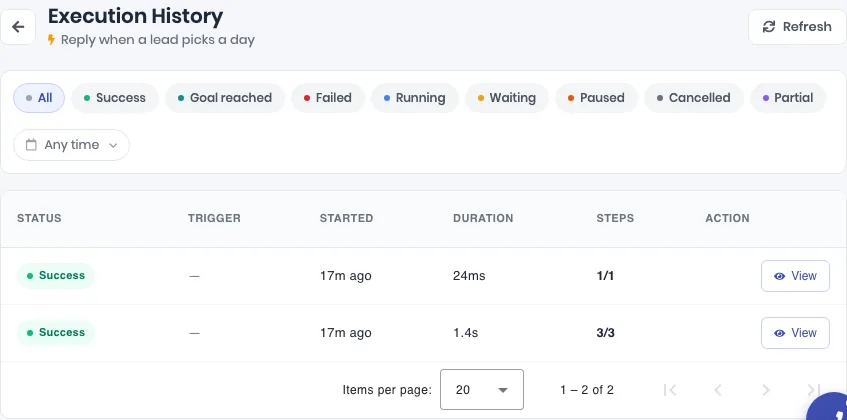Click the TRIGGER column header

tap(214, 218)
